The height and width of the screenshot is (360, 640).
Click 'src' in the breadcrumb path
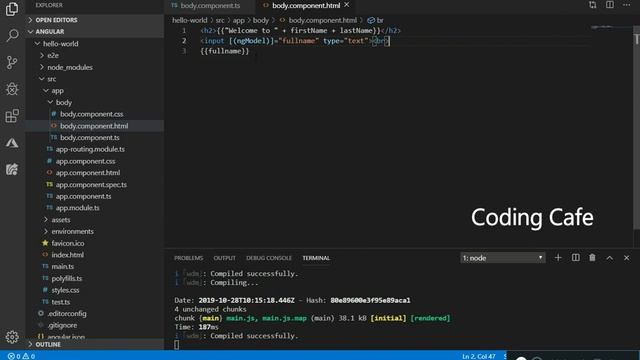pyautogui.click(x=220, y=20)
